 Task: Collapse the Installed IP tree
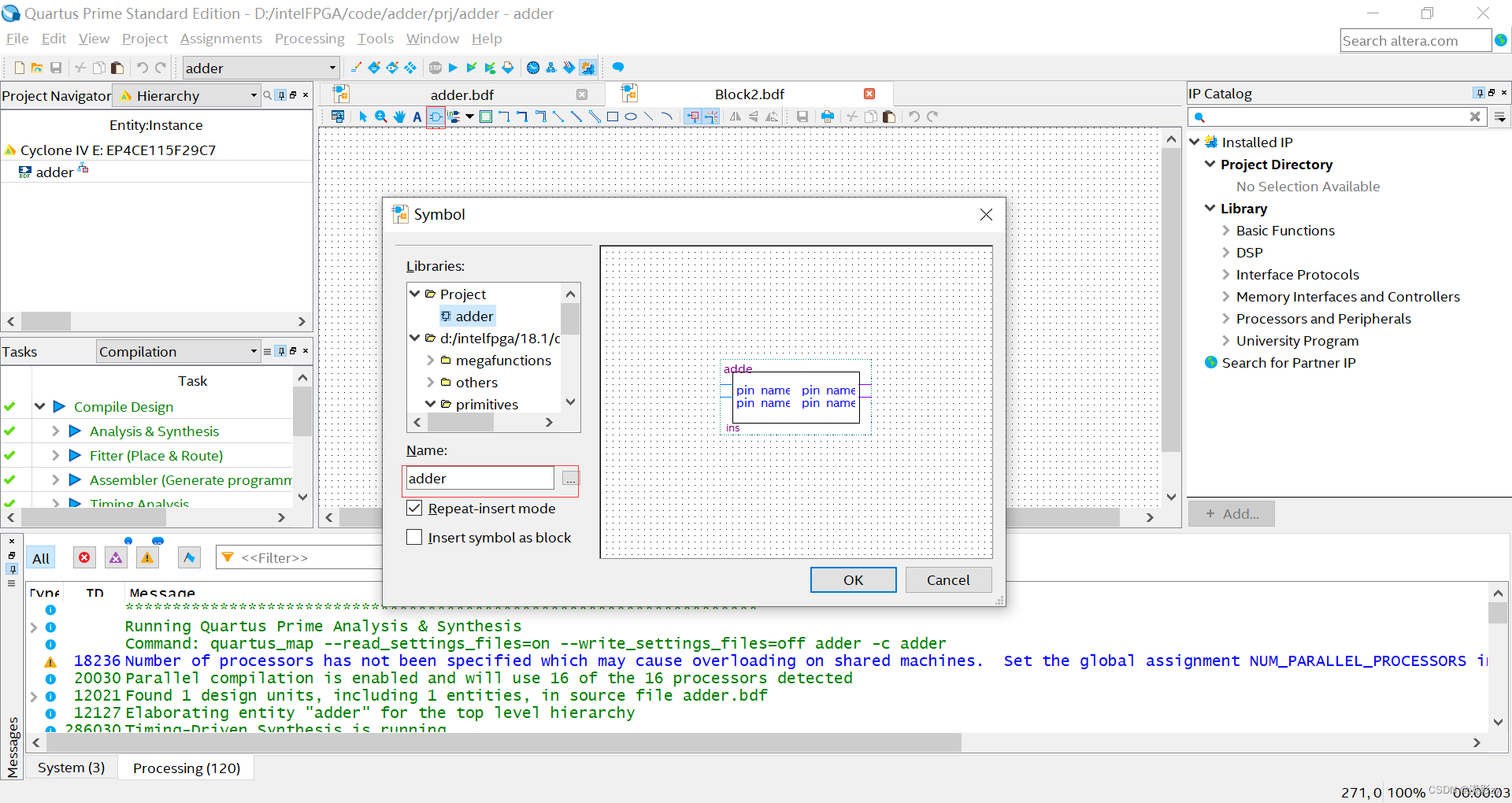pyautogui.click(x=1195, y=142)
